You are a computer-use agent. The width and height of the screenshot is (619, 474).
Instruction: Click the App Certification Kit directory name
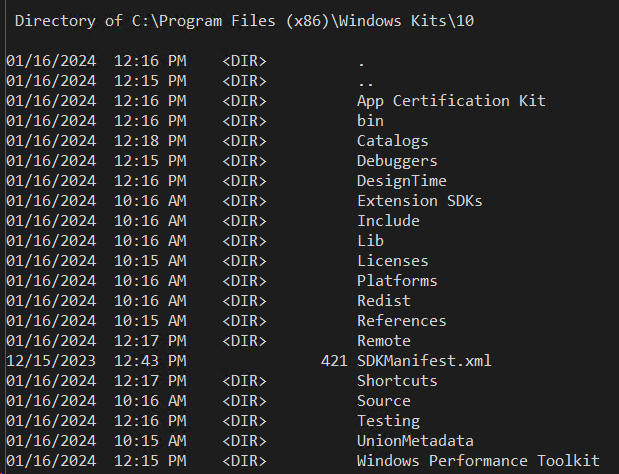click(x=451, y=101)
